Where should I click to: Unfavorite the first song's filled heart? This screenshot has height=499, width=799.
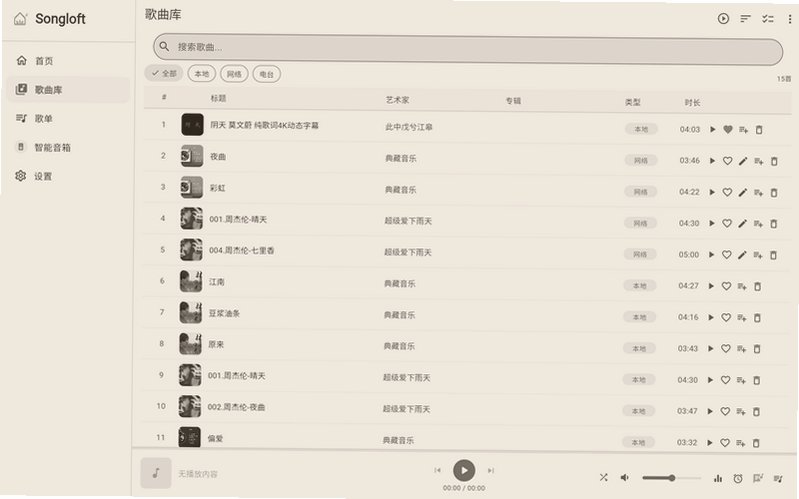tap(728, 129)
